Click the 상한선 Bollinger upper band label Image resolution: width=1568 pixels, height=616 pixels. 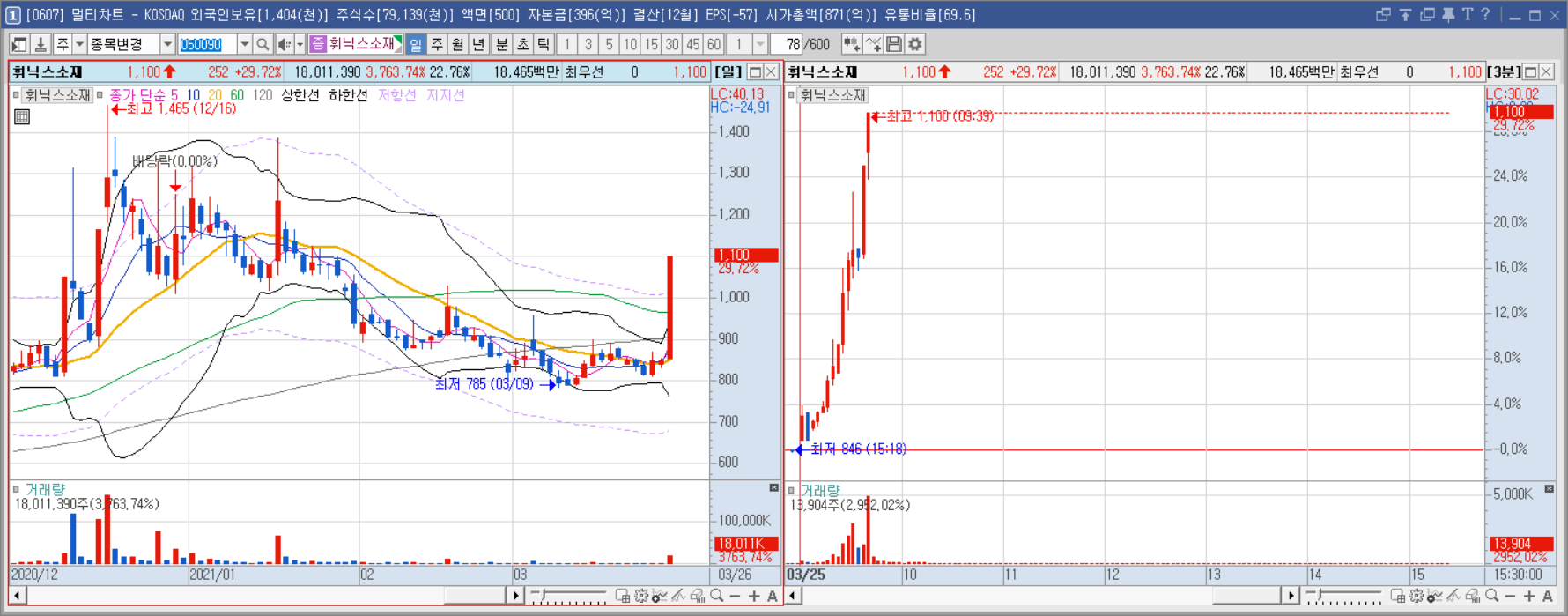tap(300, 95)
